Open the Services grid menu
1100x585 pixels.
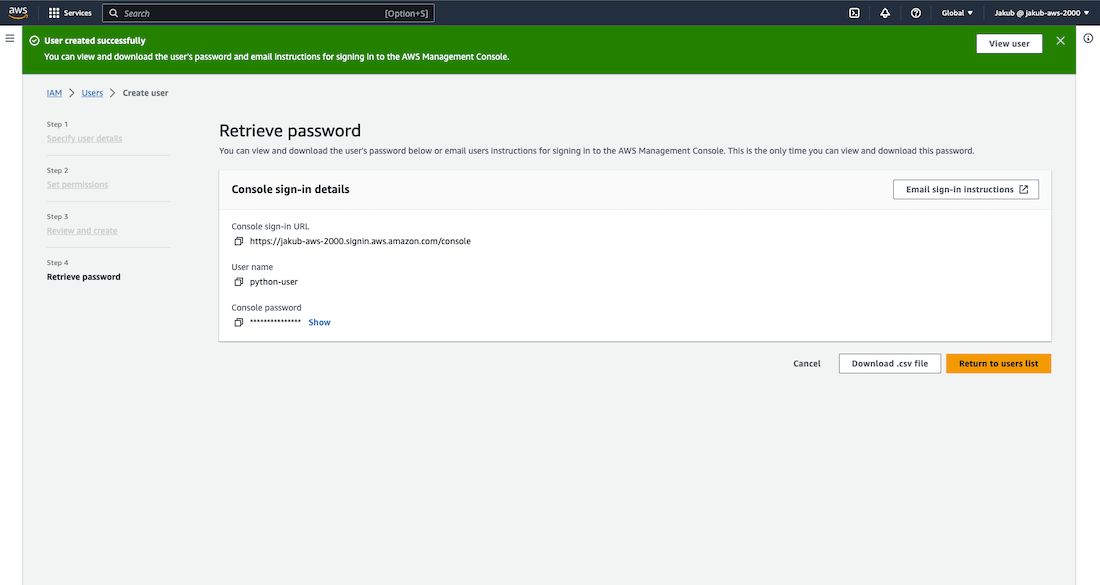pyautogui.click(x=70, y=13)
